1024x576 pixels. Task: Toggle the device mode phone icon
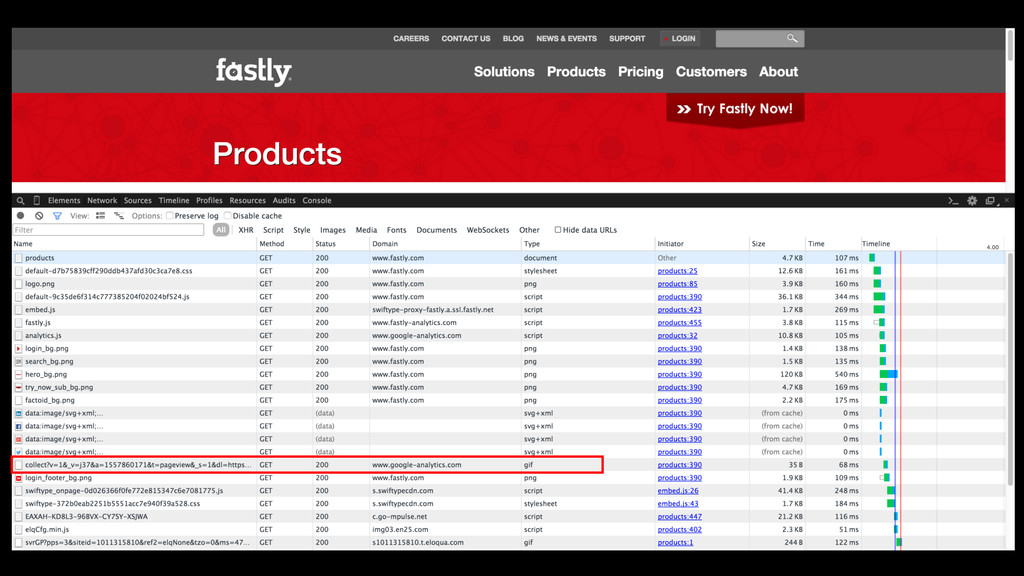[x=37, y=200]
